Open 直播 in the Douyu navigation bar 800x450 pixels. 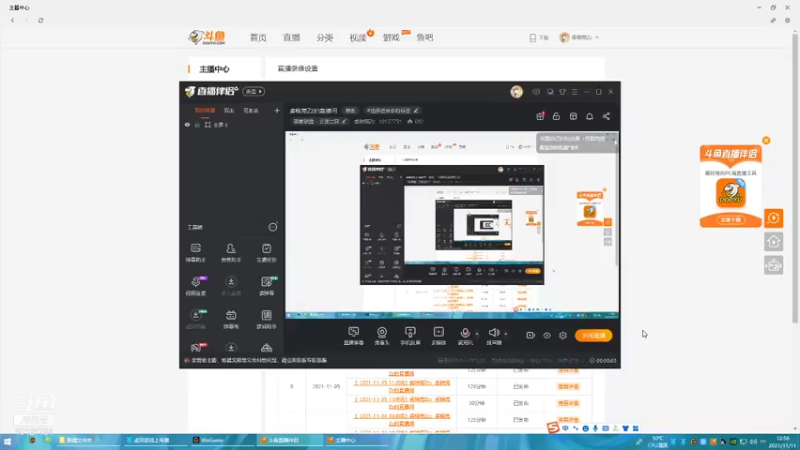pos(291,38)
